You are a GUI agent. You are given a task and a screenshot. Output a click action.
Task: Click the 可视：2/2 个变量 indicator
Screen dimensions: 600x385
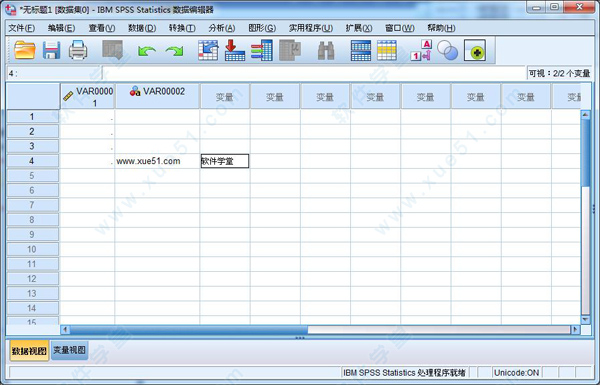559,73
